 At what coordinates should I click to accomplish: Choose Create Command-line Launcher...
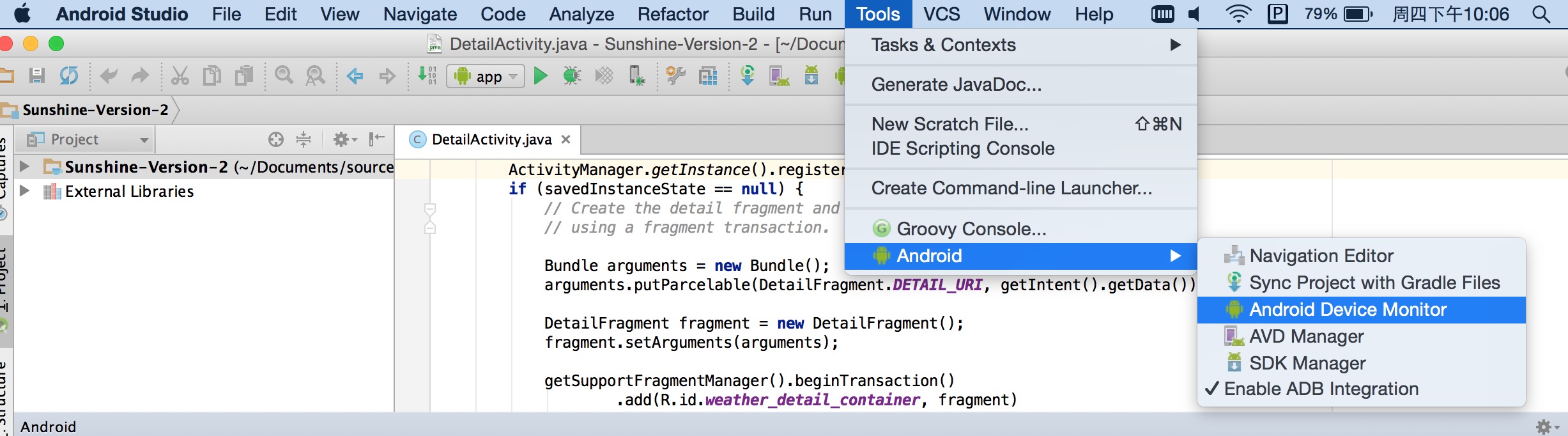click(x=1020, y=188)
